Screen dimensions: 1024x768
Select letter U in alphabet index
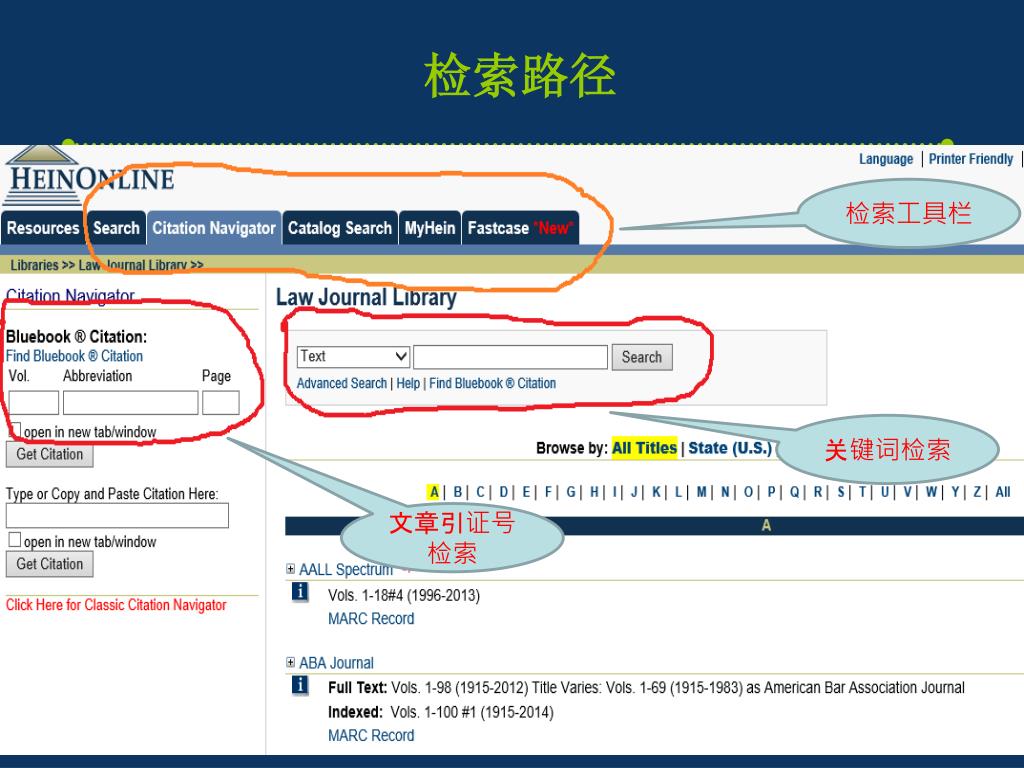pos(885,492)
